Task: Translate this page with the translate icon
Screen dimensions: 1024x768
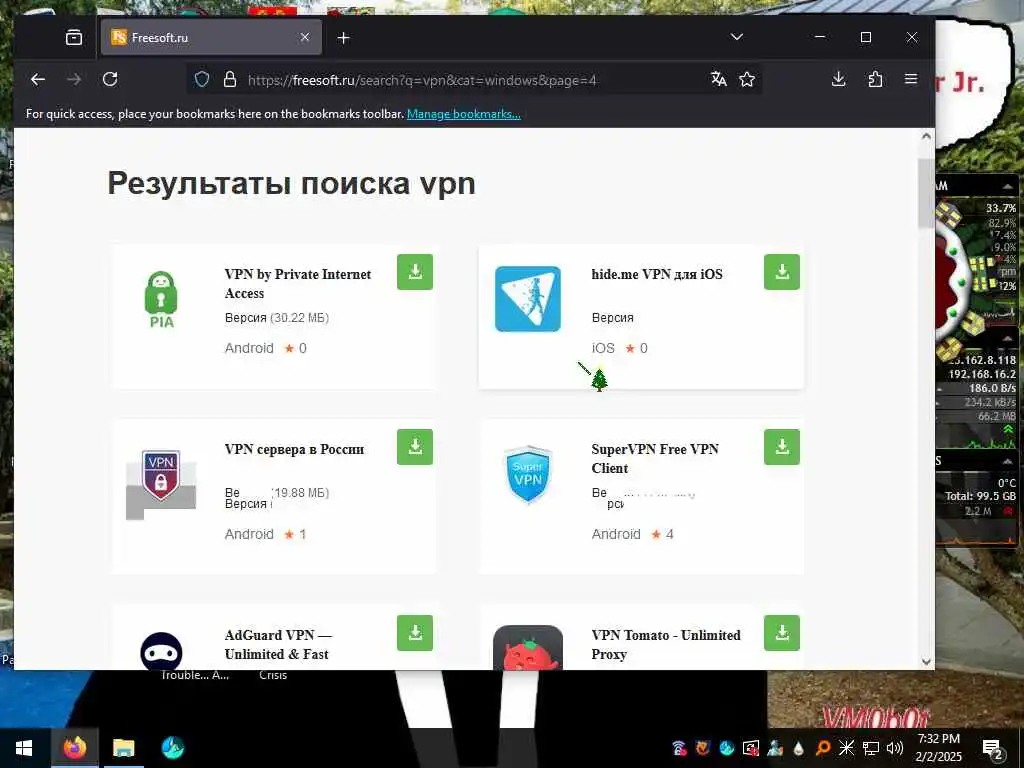Action: coord(718,80)
